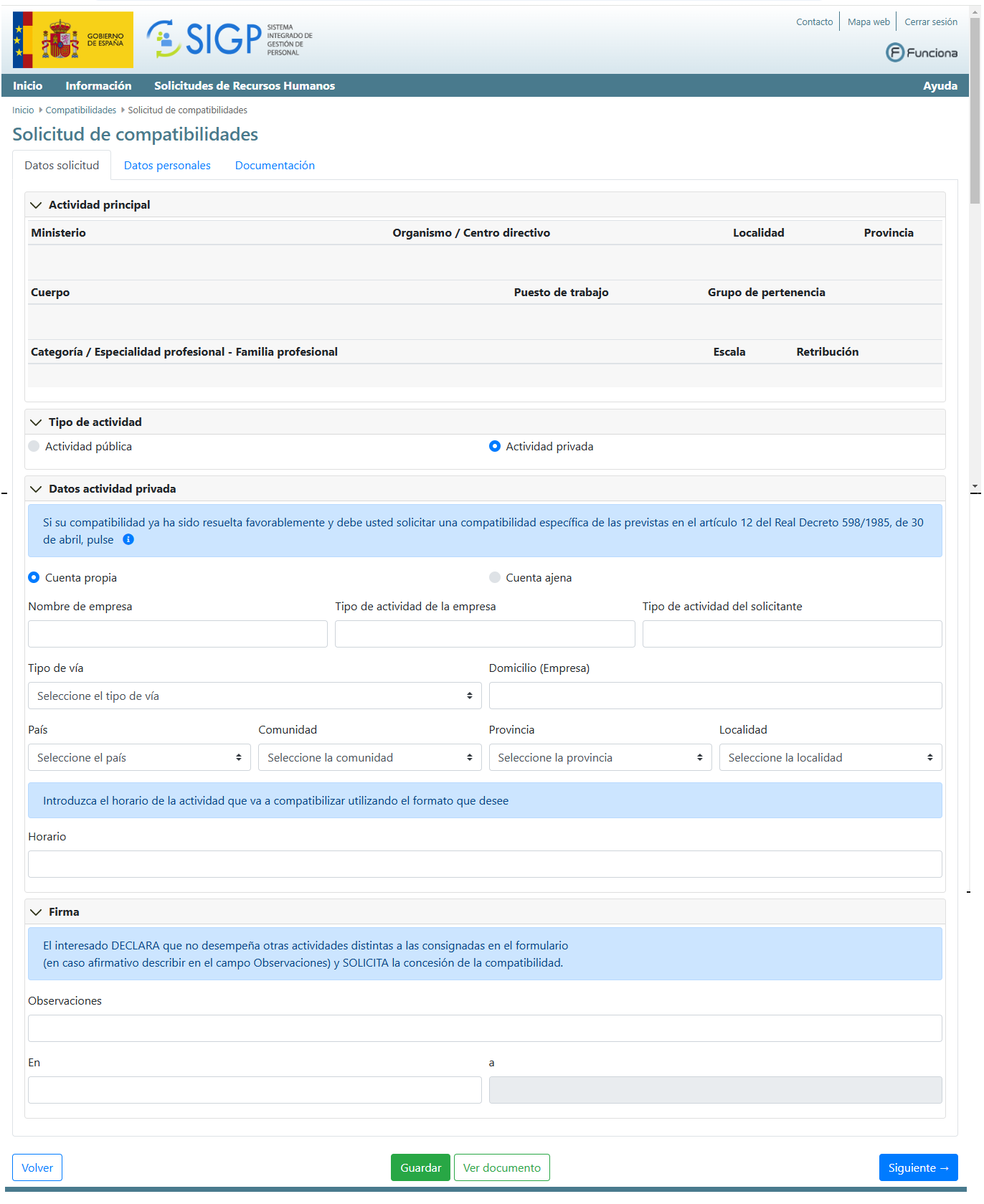Collapse the Firma section chevron
Image resolution: width=984 pixels, height=1204 pixels.
coord(36,912)
